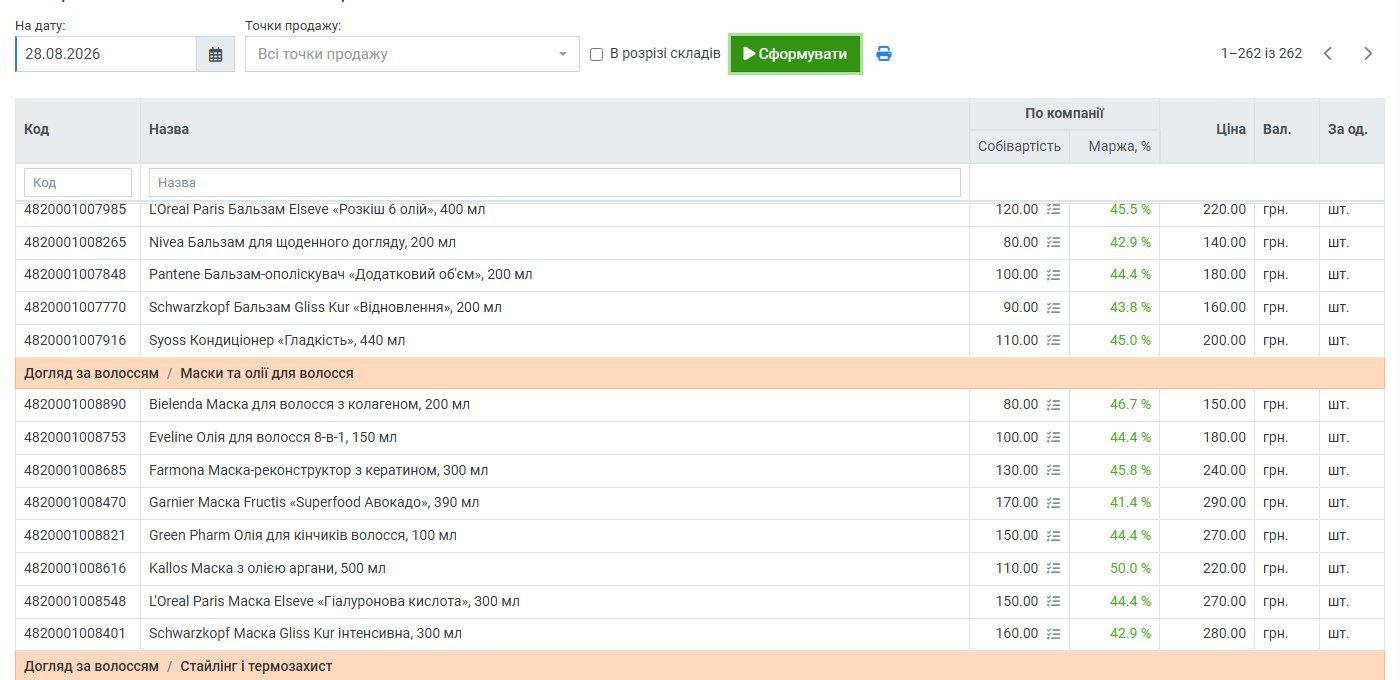Click margin value 41.4 %
The height and width of the screenshot is (680, 1400).
click(1130, 503)
